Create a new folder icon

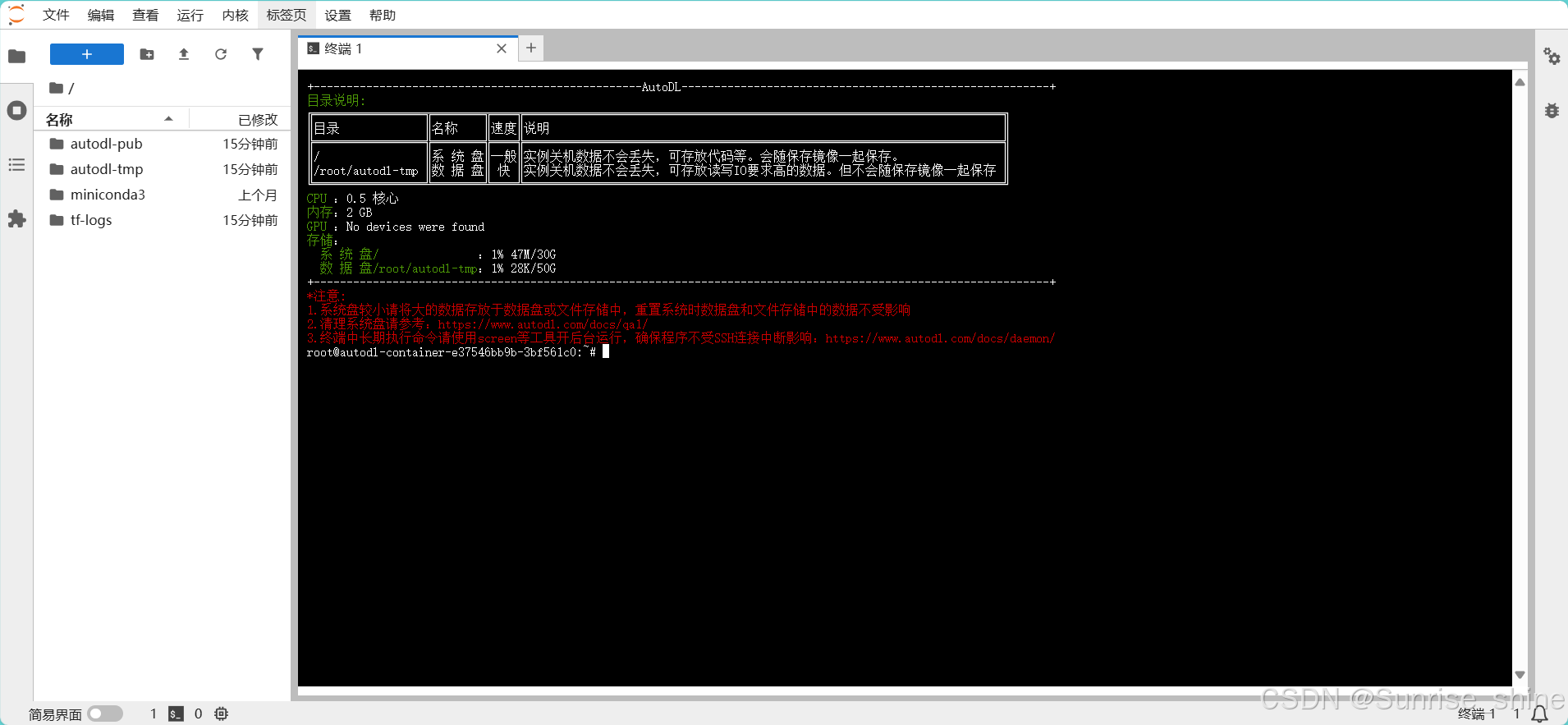click(x=147, y=54)
